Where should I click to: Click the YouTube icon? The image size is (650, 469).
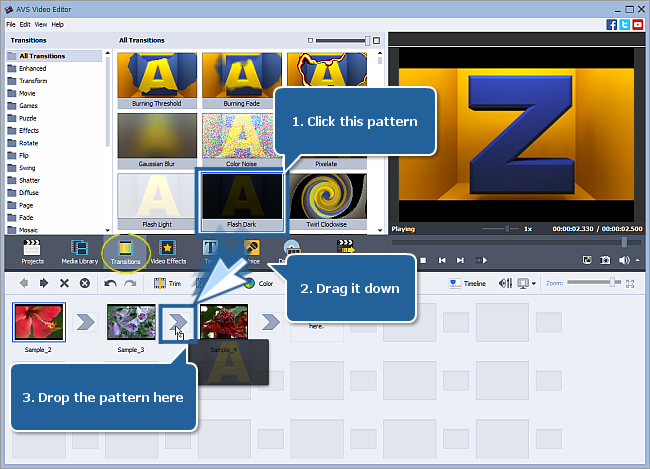click(638, 24)
